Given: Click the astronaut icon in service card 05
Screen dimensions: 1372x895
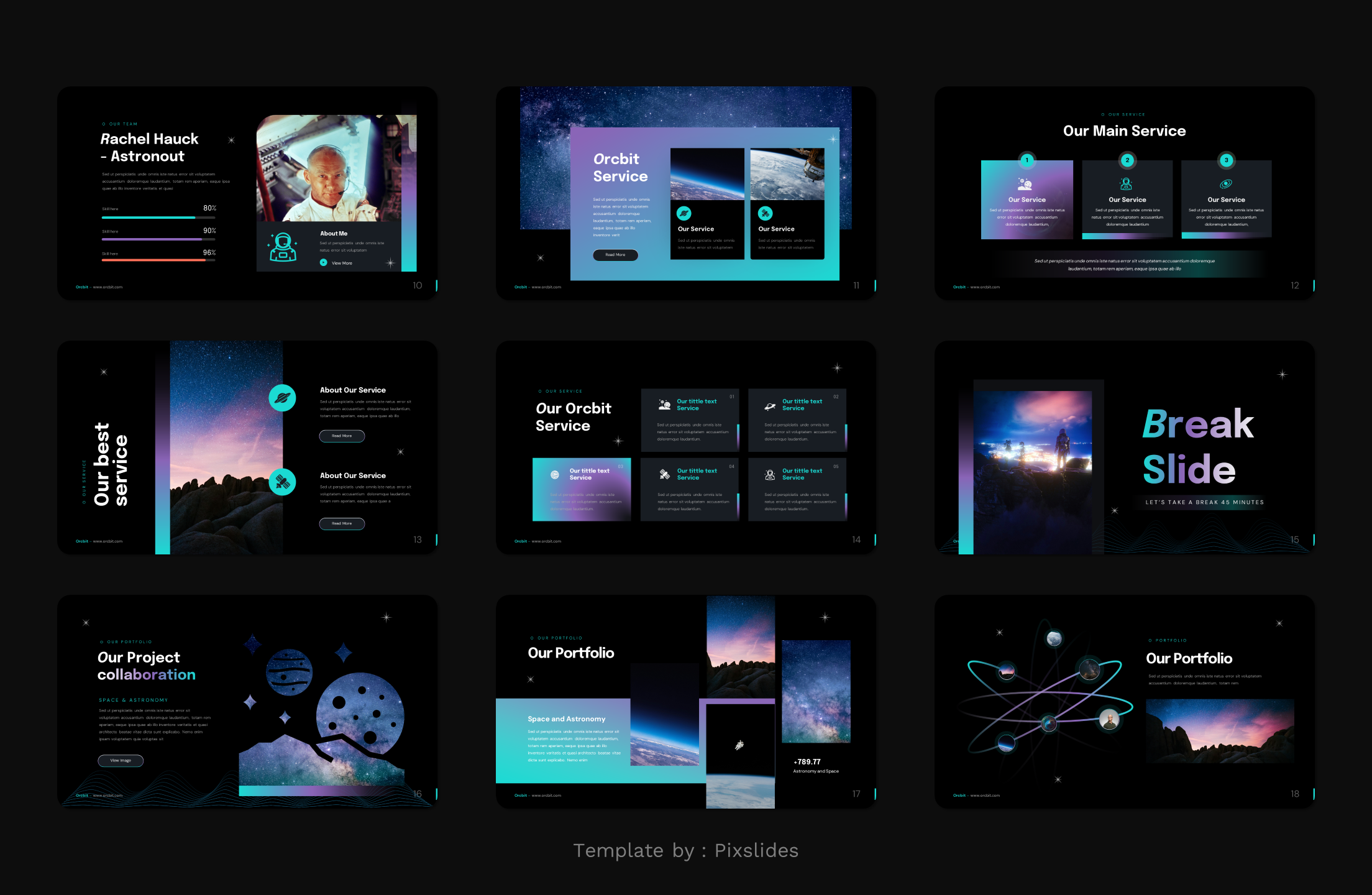Looking at the screenshot, I should pyautogui.click(x=770, y=475).
